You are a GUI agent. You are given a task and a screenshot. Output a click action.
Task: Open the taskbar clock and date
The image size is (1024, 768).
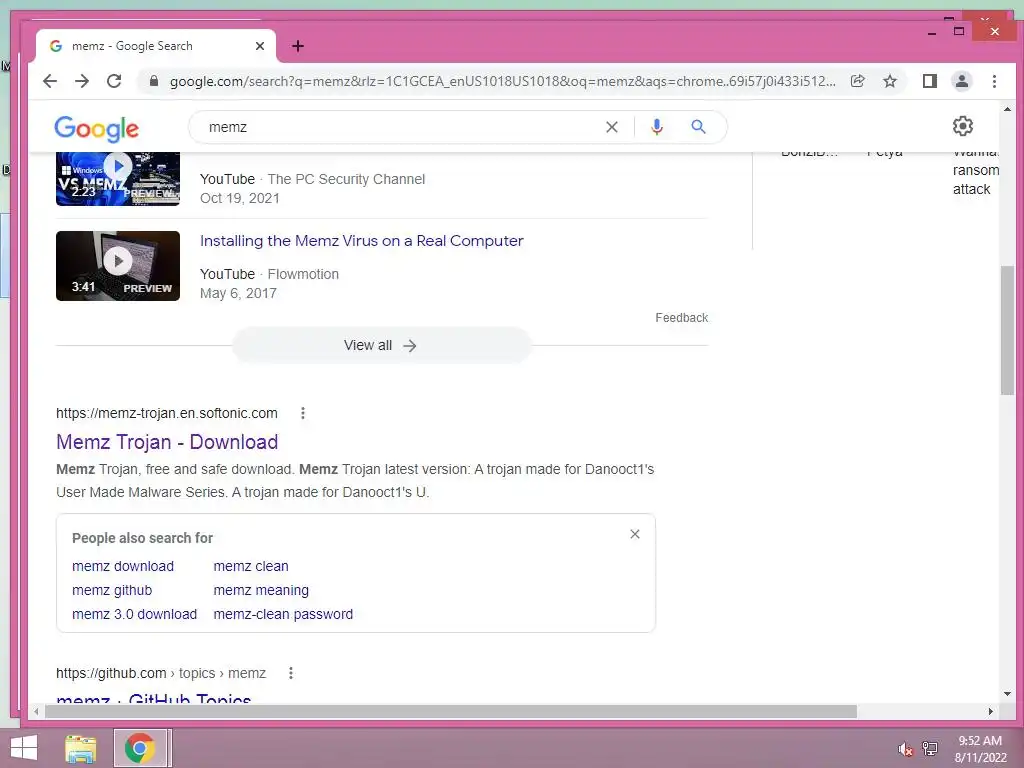click(980, 749)
